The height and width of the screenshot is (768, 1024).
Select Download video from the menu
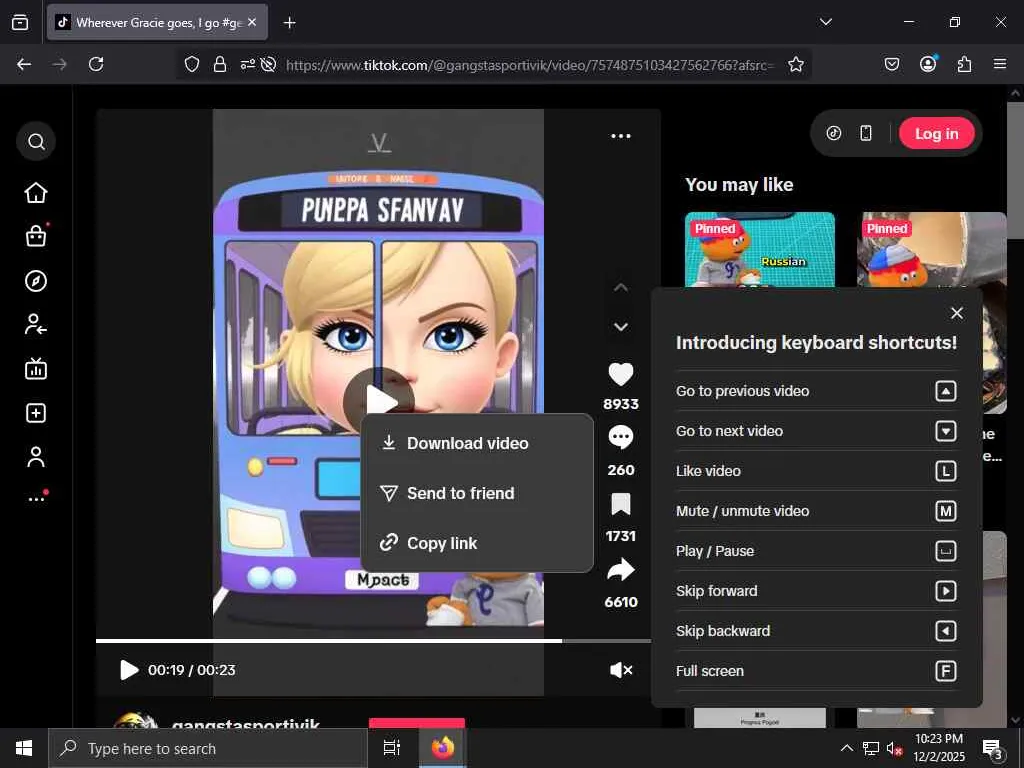tap(477, 443)
